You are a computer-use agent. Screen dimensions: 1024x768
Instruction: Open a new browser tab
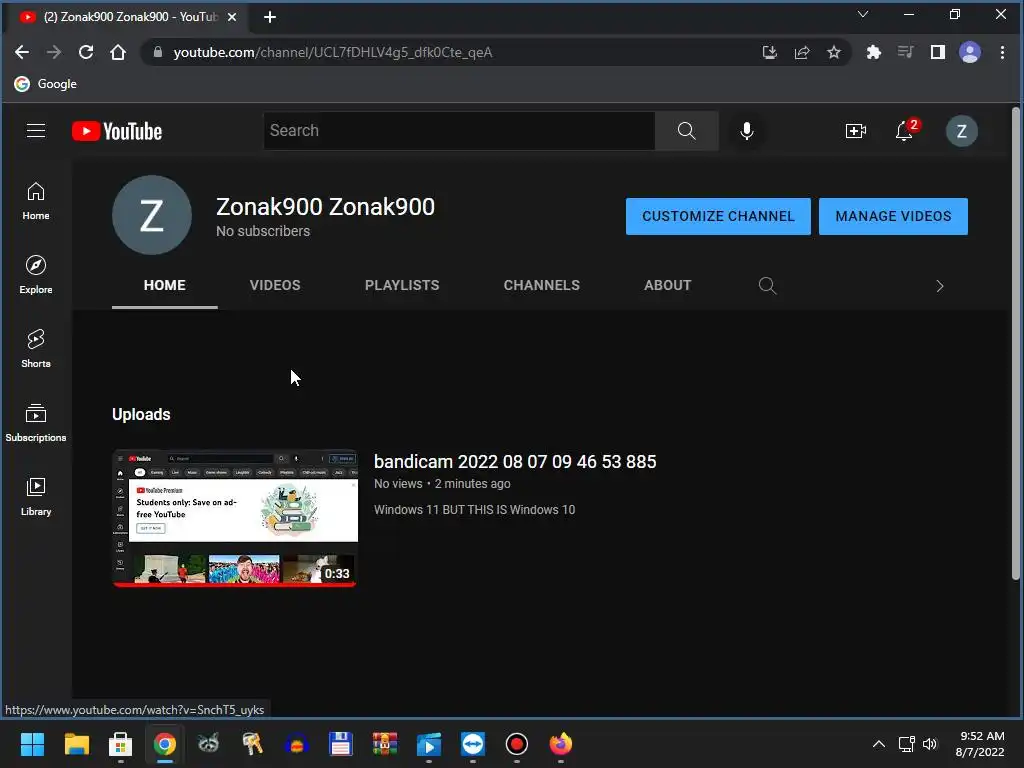[270, 17]
